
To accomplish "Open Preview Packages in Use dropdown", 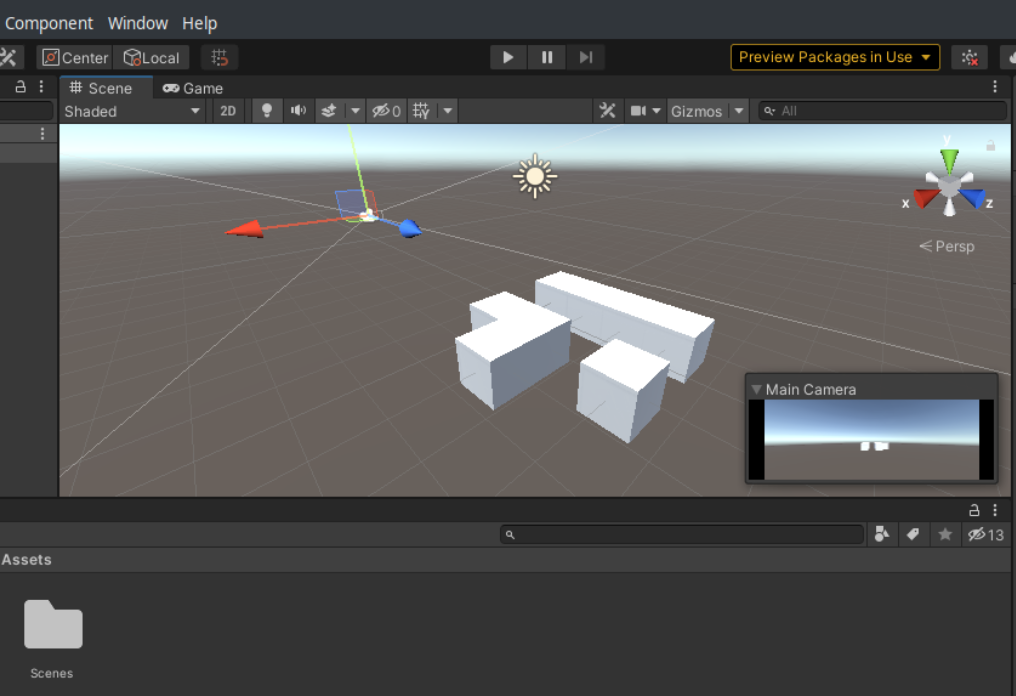I will point(835,57).
